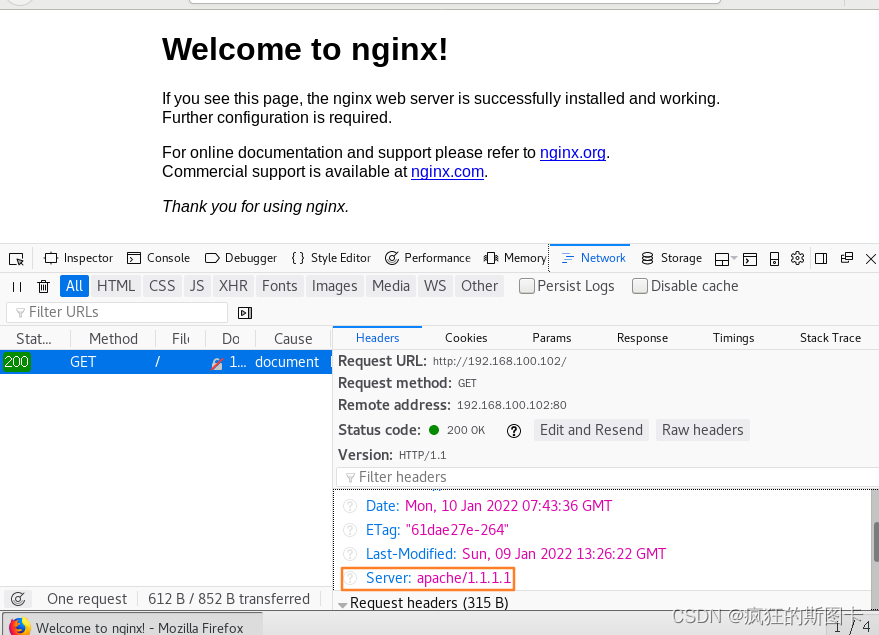Select Server header value apache/1.1.1.1
This screenshot has height=635, width=879.
(x=464, y=578)
